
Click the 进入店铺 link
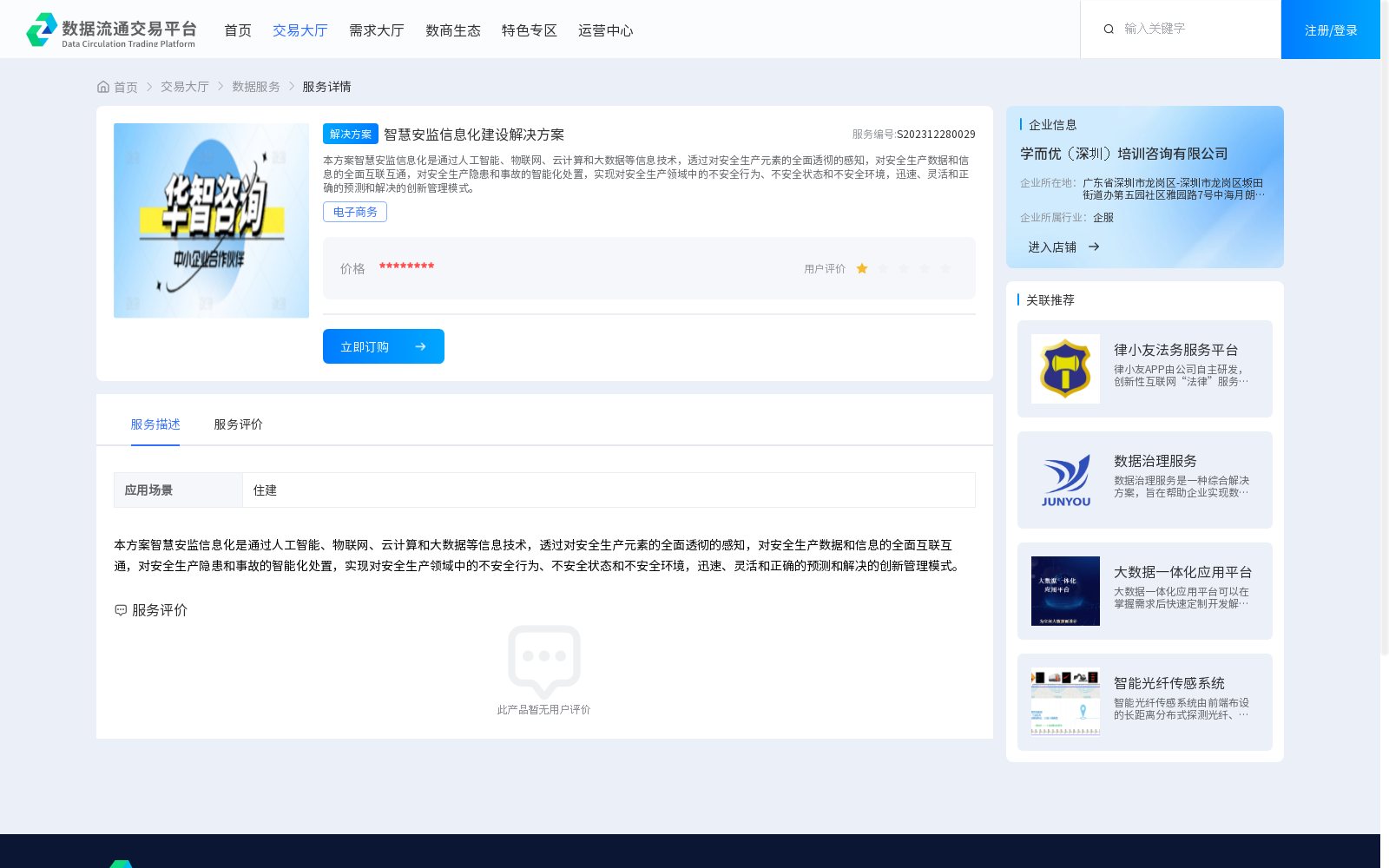point(1052,247)
